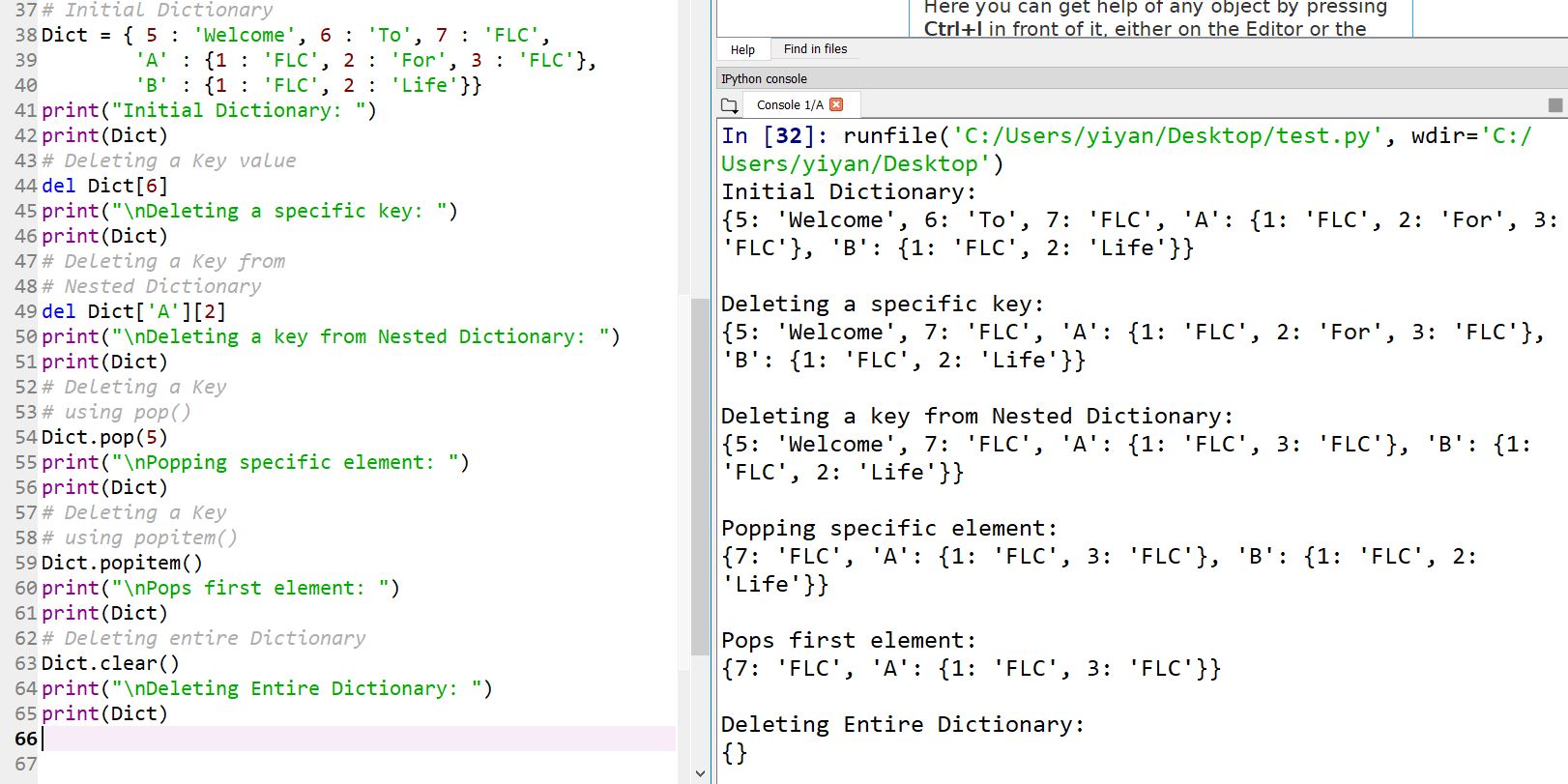Click the Help pane text about Ctrl+I

point(1155,18)
